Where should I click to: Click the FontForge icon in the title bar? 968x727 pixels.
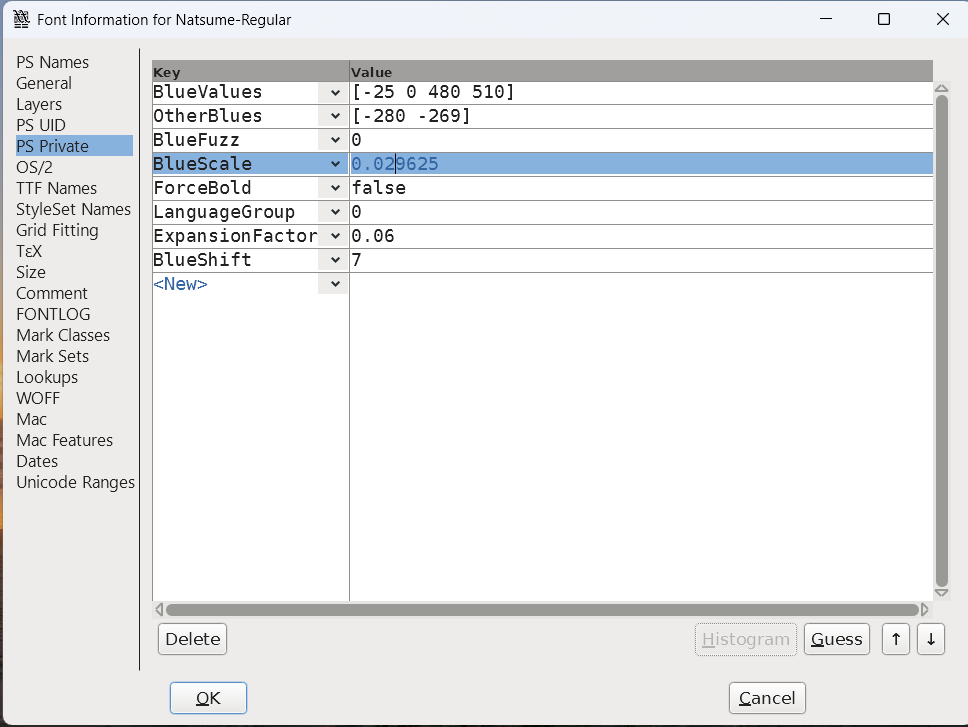point(22,18)
